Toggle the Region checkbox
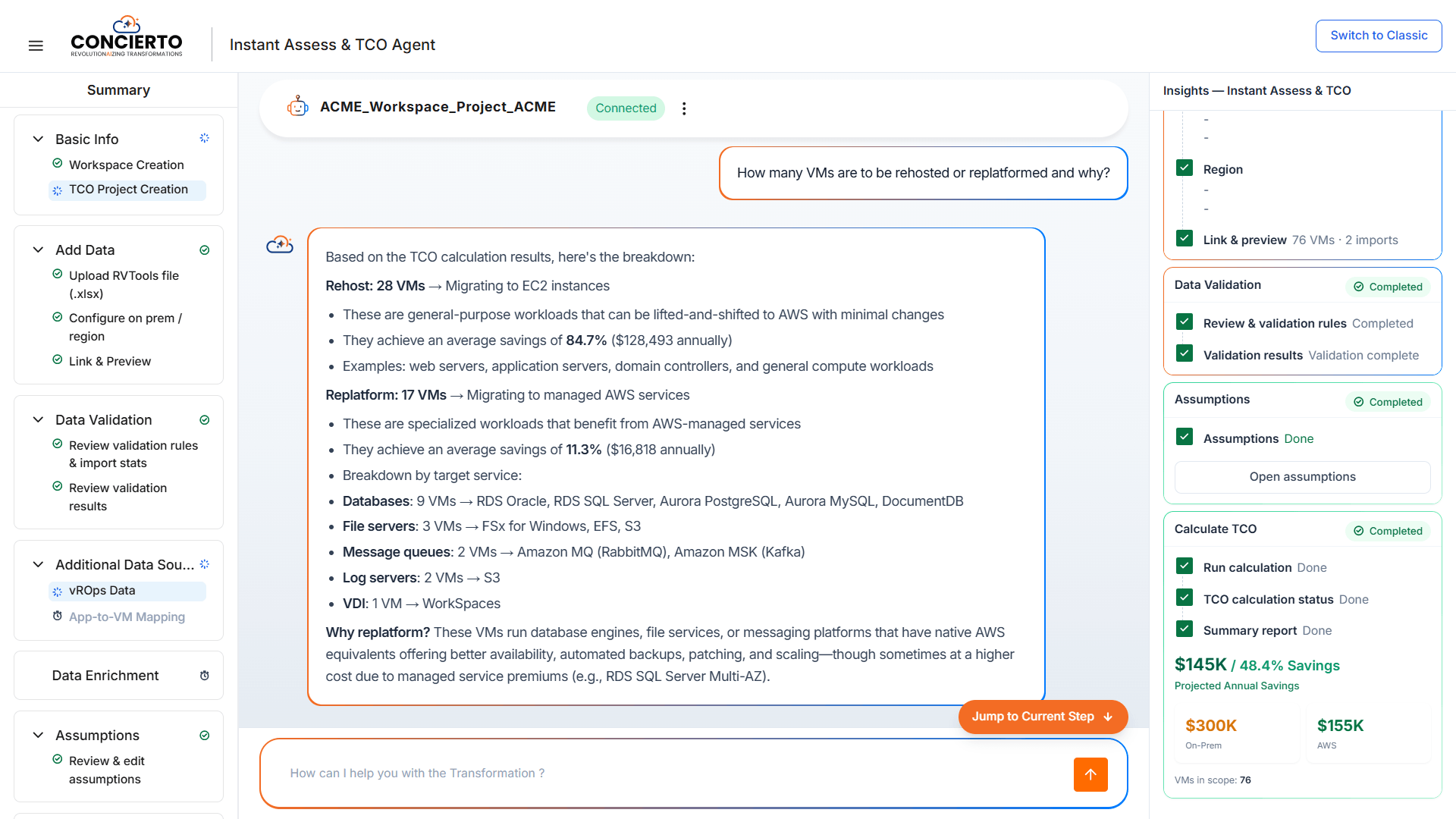The image size is (1456, 819). (x=1185, y=168)
